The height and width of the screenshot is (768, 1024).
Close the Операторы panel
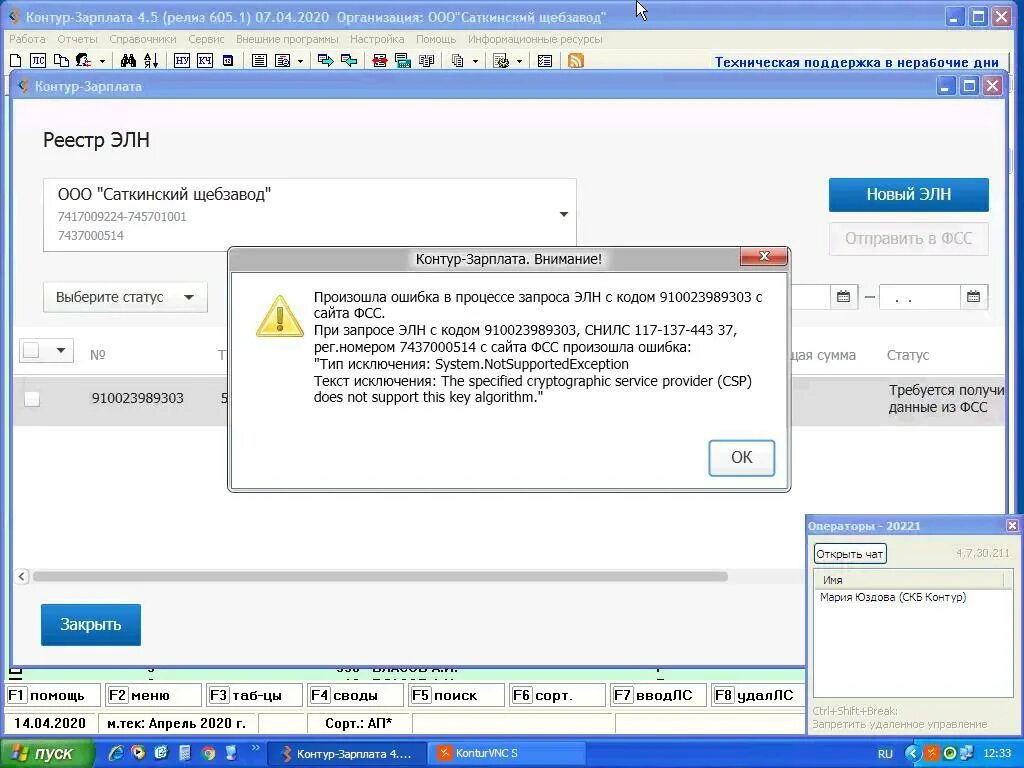pyautogui.click(x=1012, y=526)
